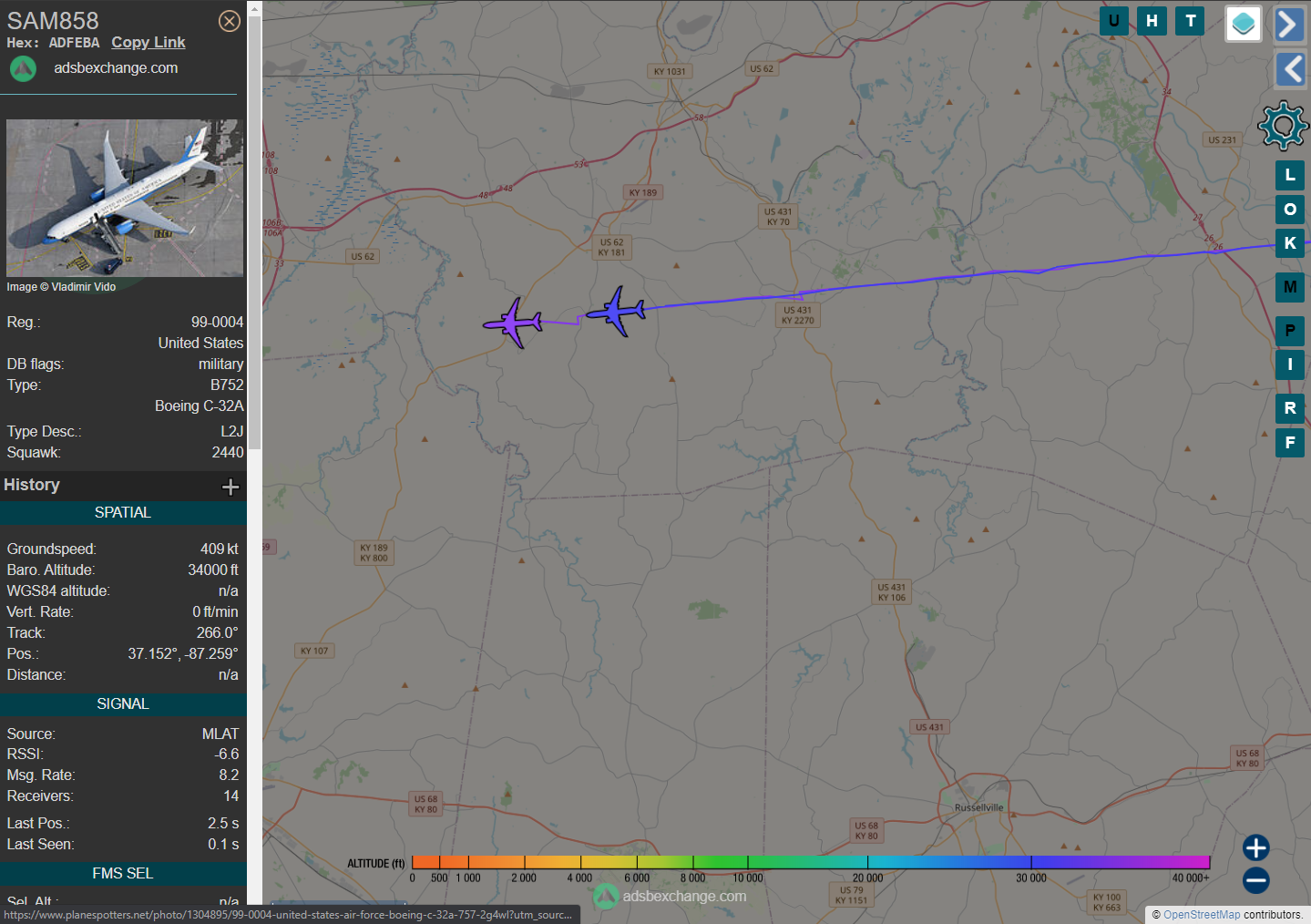Click the ADFEBA hex code
The width and height of the screenshot is (1311, 924).
[x=74, y=43]
